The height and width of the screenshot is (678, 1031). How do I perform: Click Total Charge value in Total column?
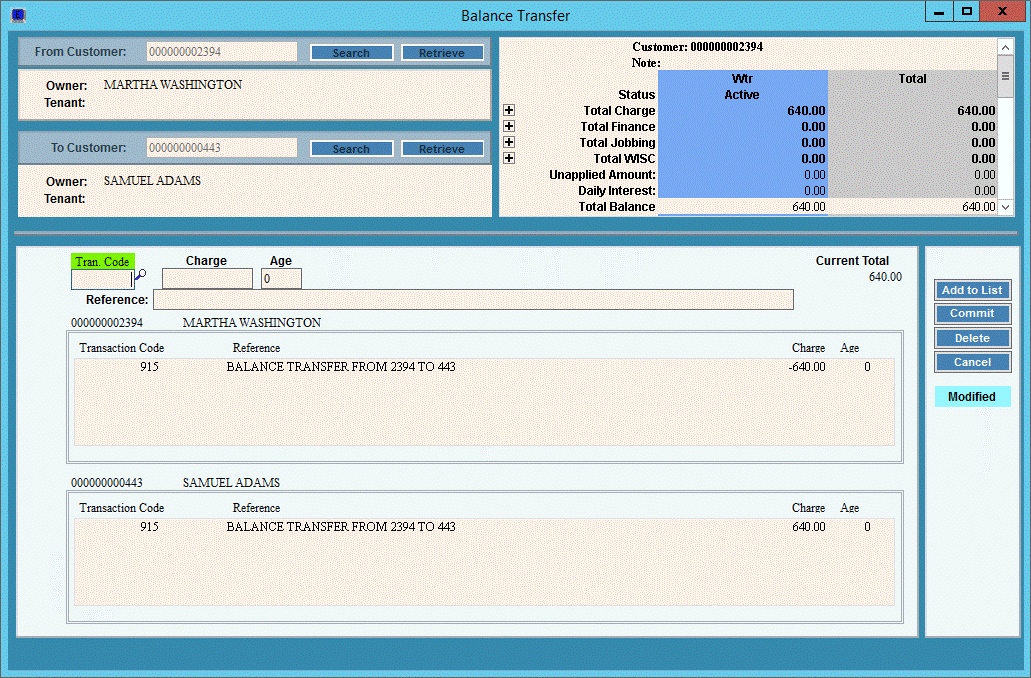pyautogui.click(x=976, y=110)
